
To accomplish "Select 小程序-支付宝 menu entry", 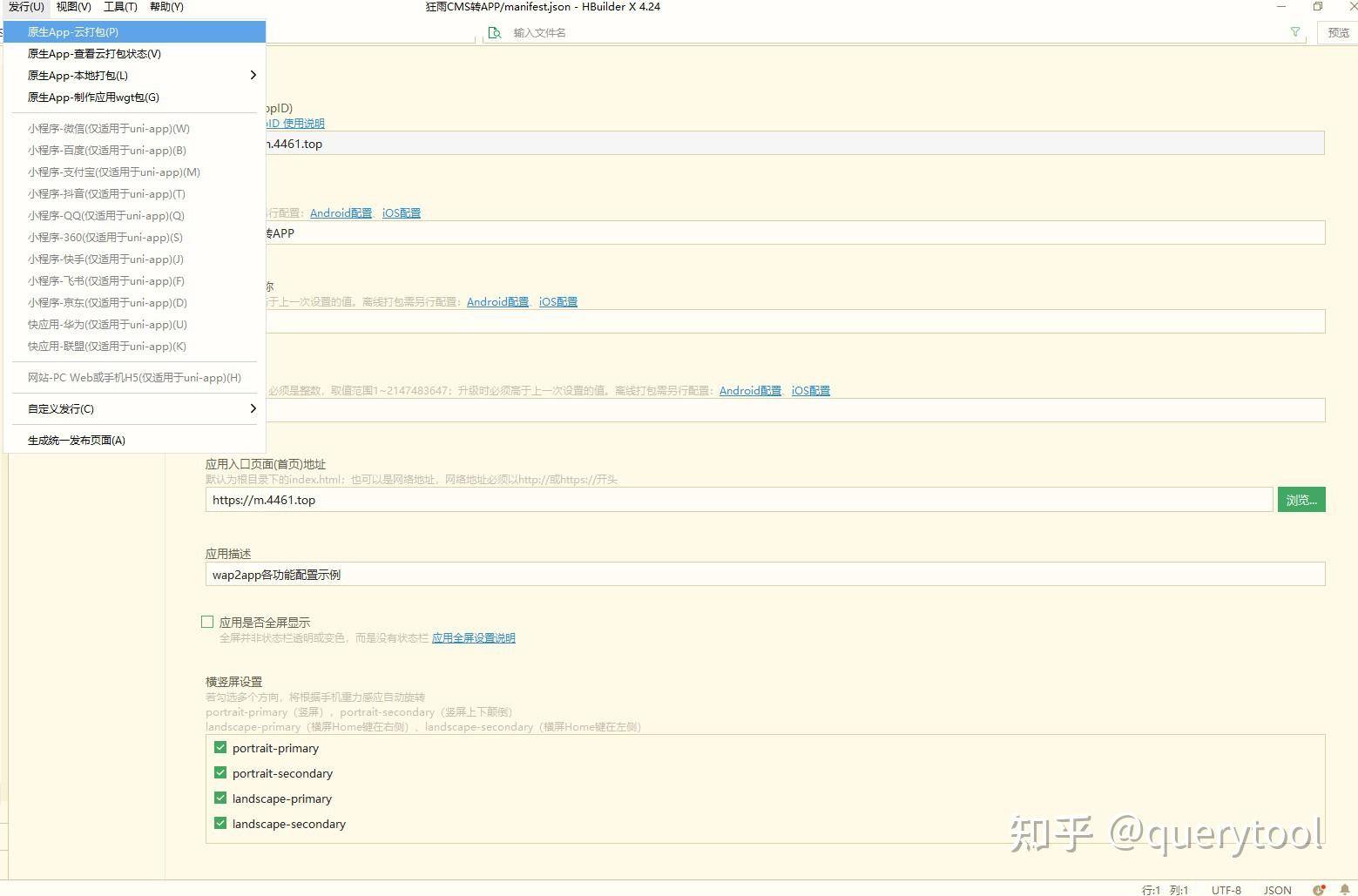I will click(135, 172).
